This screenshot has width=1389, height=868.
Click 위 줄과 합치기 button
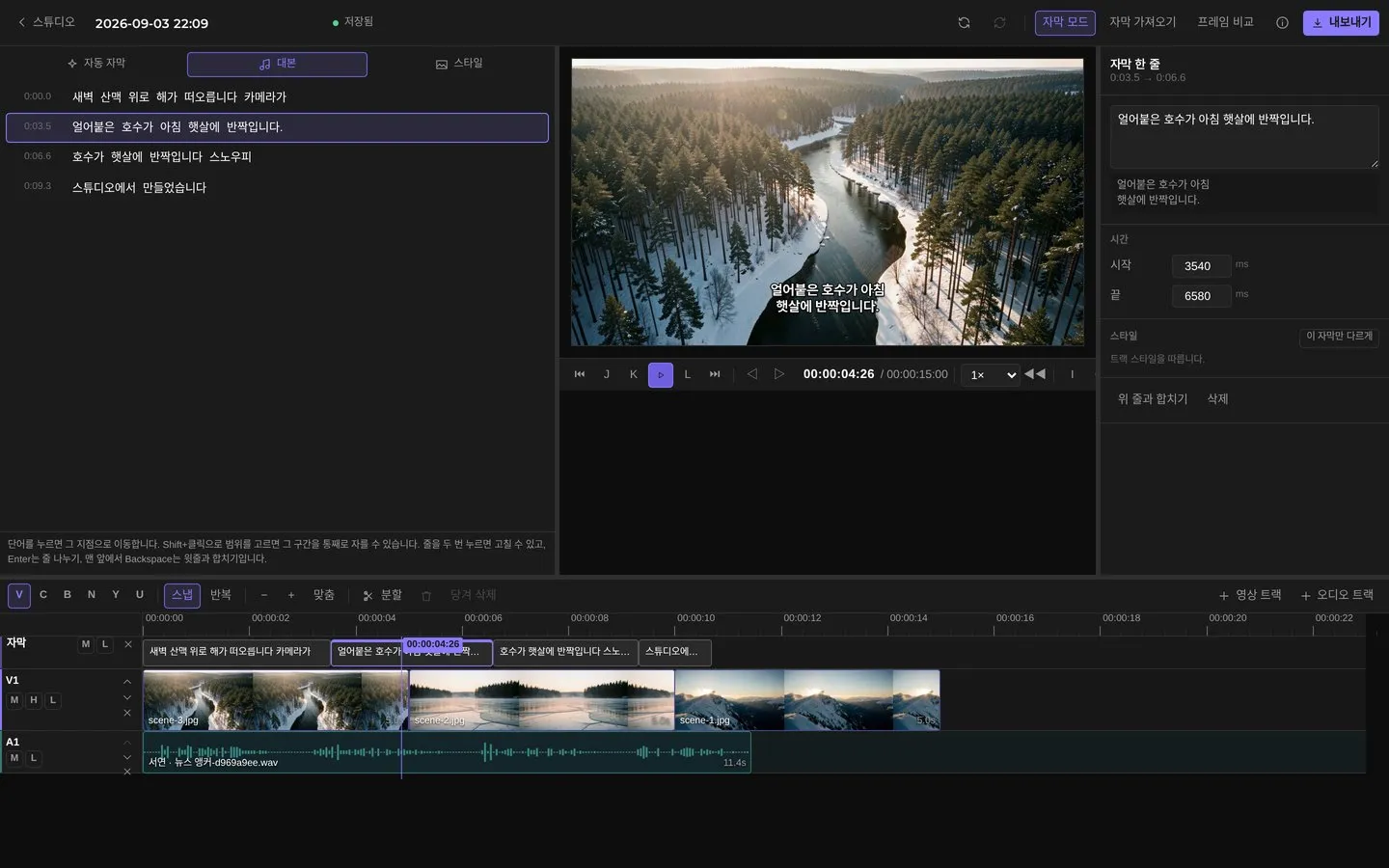tap(1153, 399)
